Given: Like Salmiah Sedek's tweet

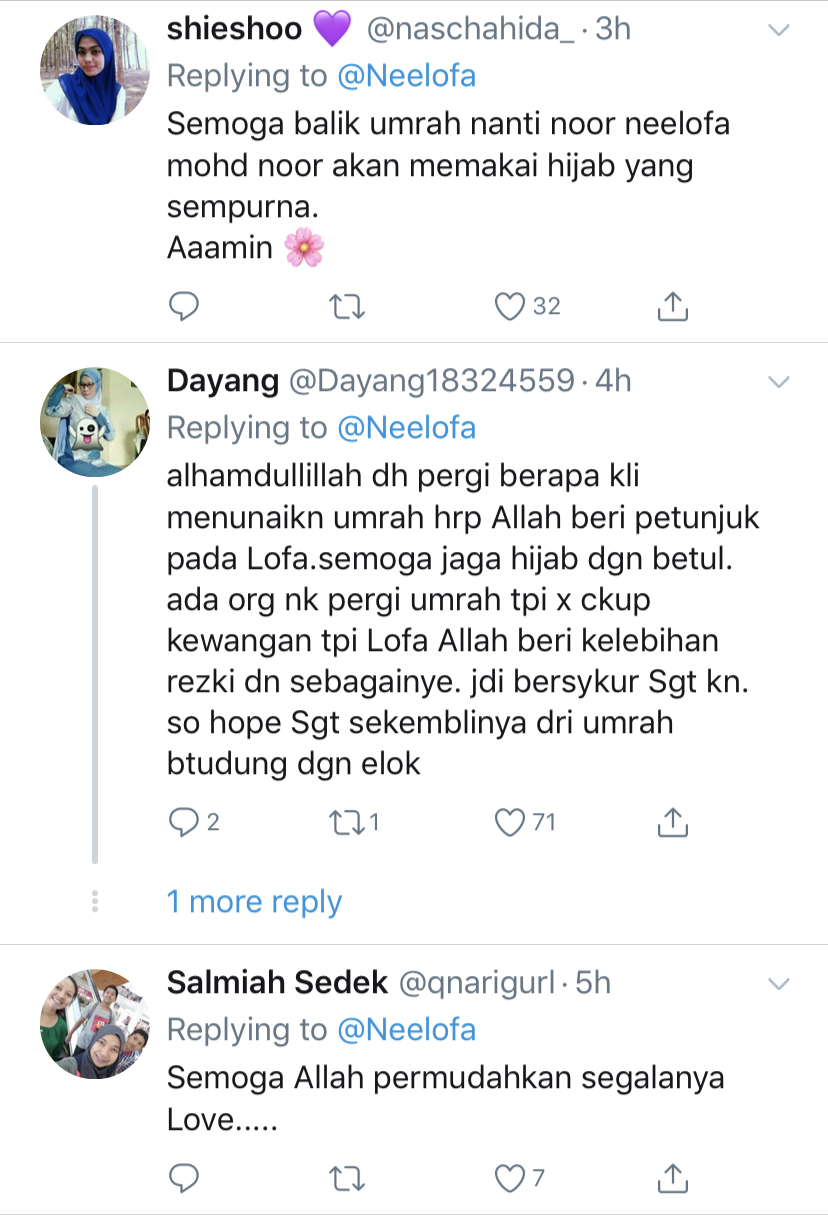Looking at the screenshot, I should pyautogui.click(x=511, y=1178).
